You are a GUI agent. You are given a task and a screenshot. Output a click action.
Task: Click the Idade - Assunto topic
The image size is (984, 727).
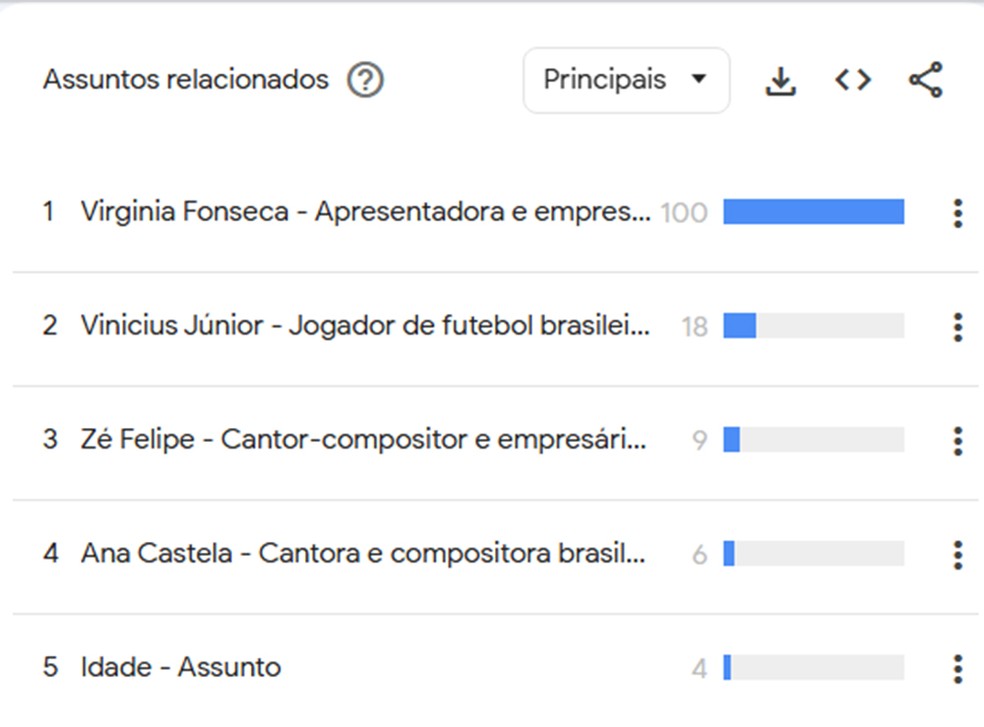point(182,667)
